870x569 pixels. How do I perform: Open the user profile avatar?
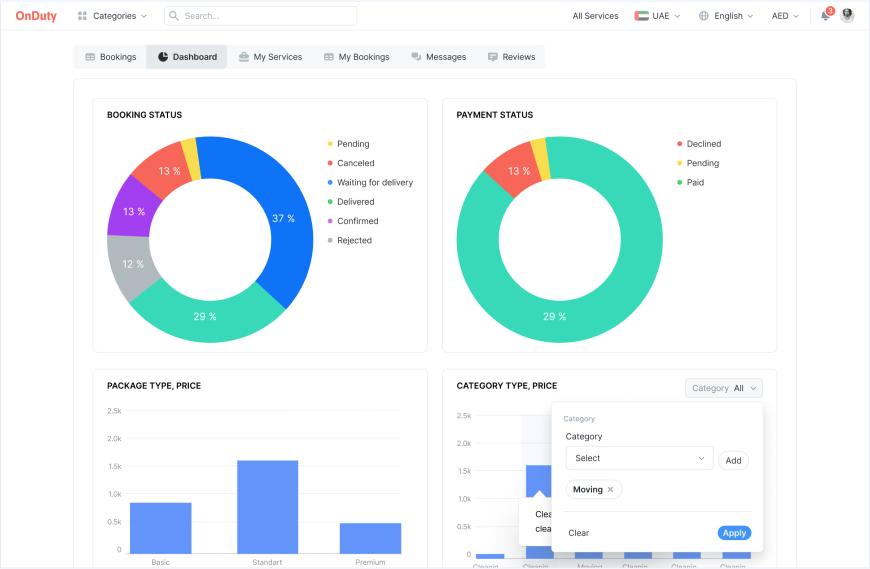847,16
